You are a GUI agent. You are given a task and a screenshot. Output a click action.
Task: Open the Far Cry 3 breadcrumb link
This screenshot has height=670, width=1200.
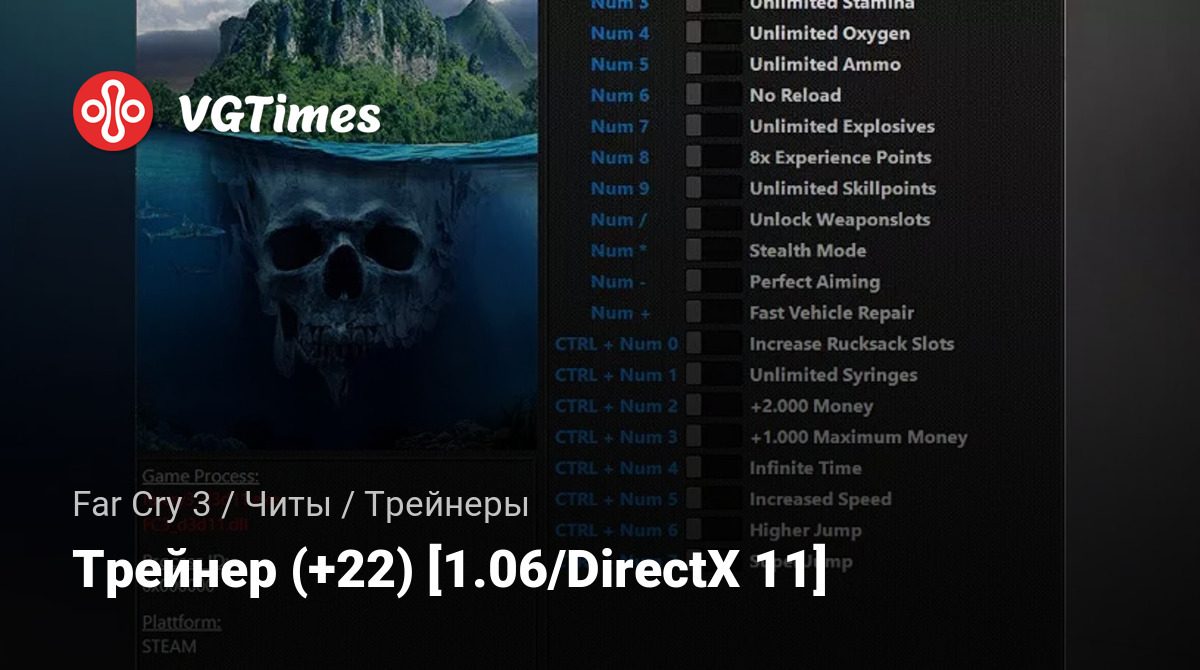click(x=141, y=506)
